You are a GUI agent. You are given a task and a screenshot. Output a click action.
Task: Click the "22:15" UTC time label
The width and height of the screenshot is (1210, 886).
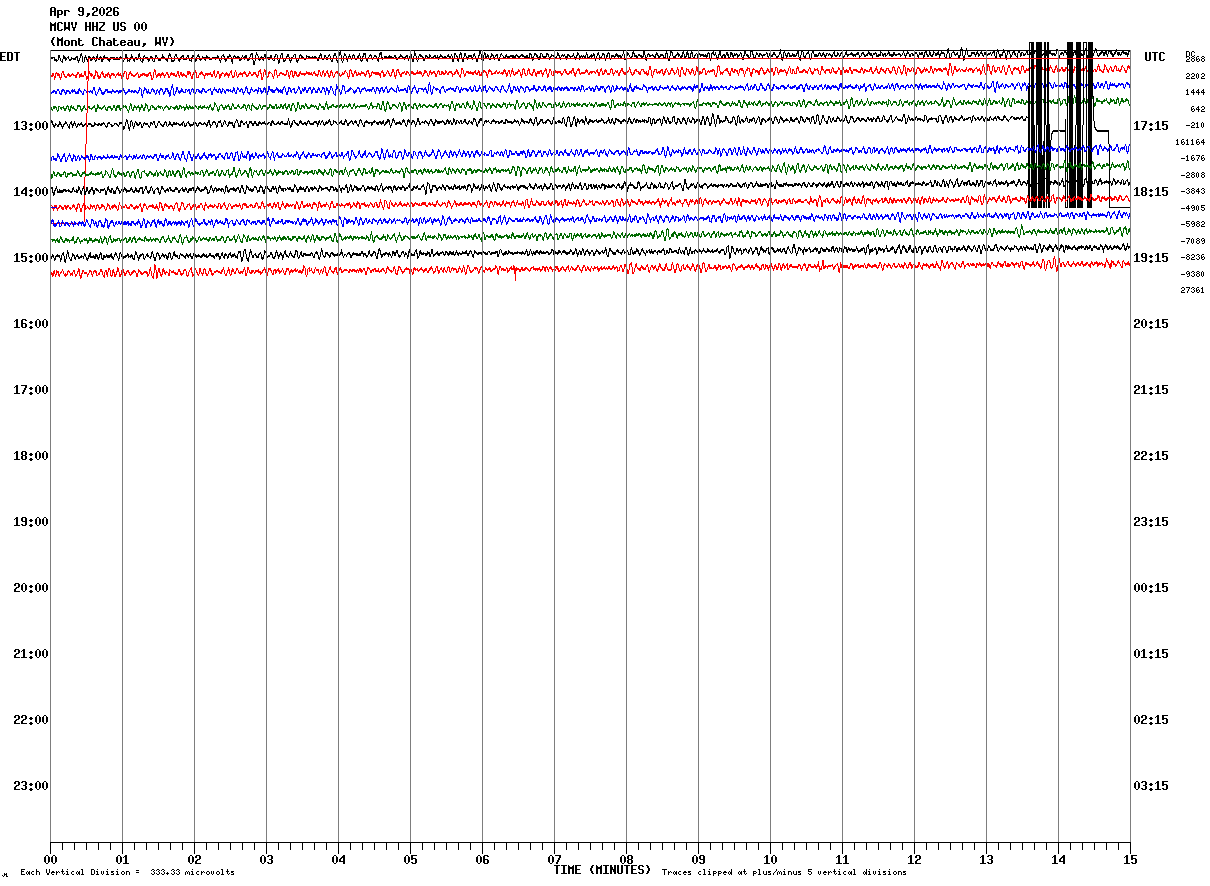(1151, 456)
